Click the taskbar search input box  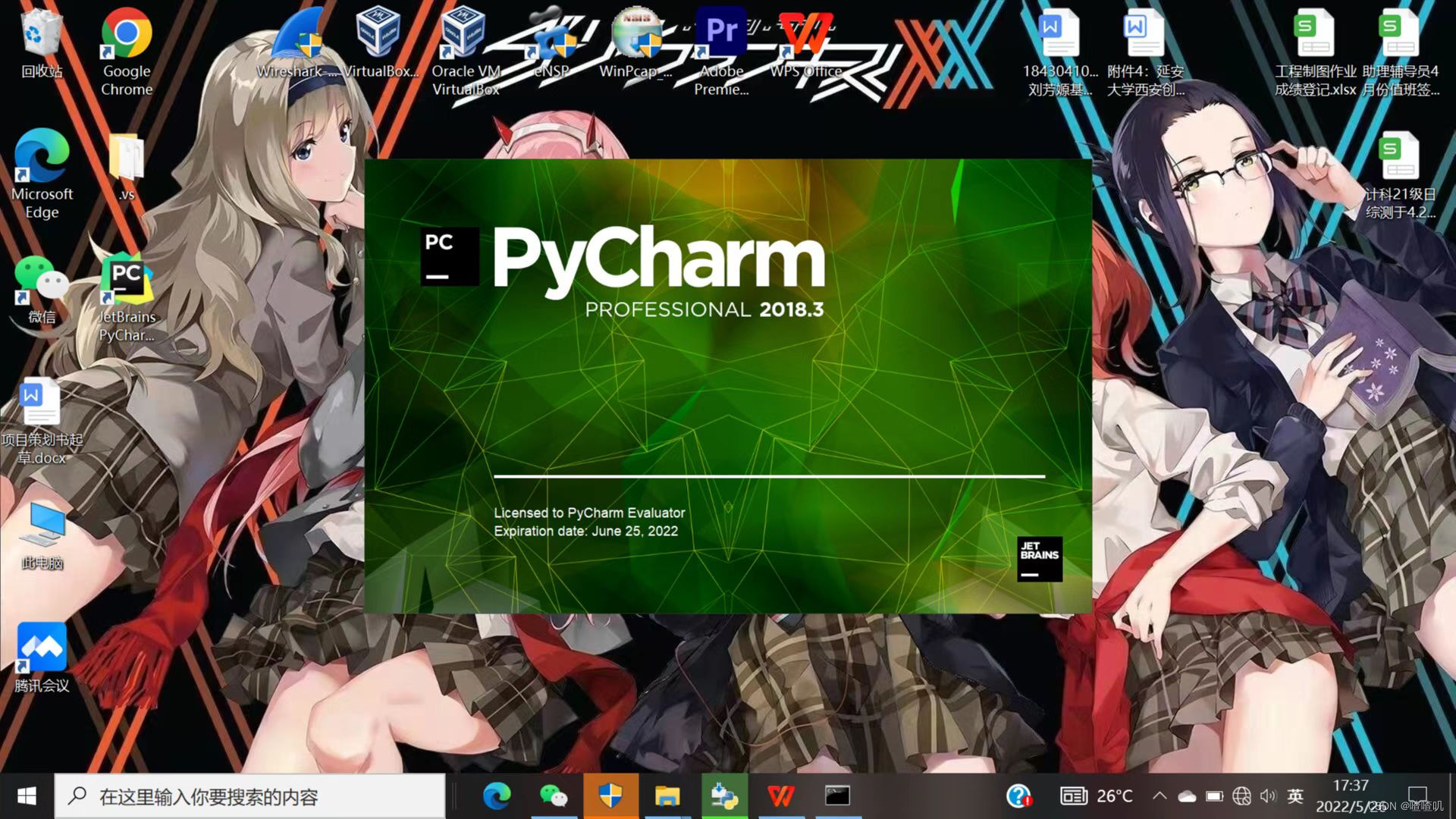[250, 796]
